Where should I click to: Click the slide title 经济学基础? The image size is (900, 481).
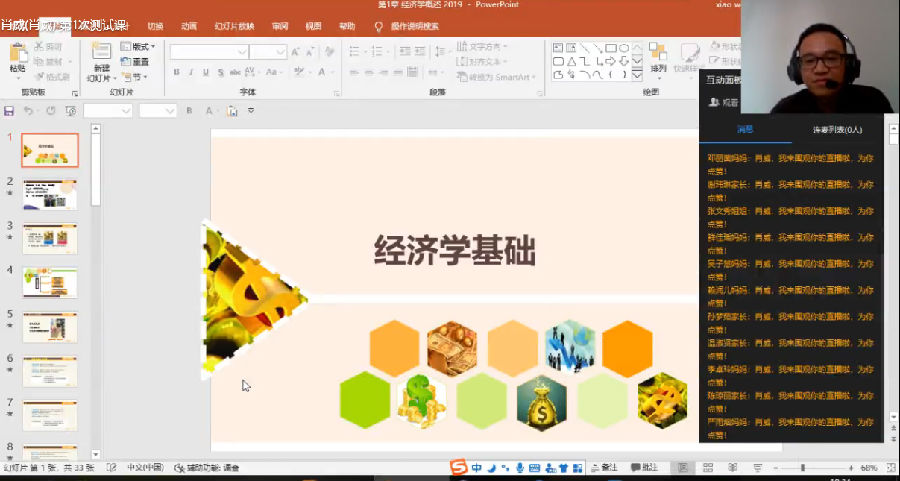click(x=455, y=251)
